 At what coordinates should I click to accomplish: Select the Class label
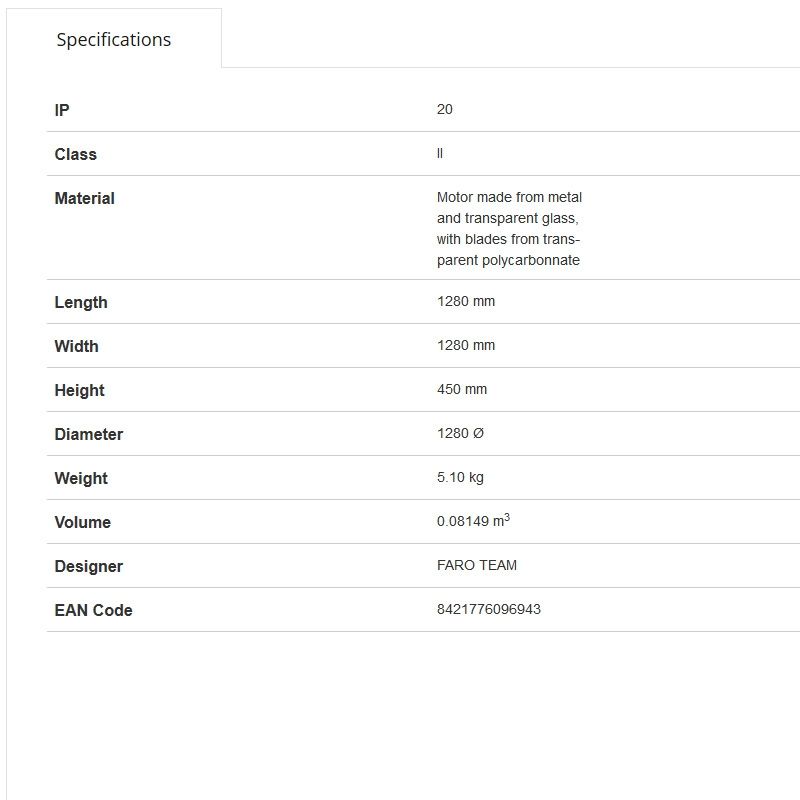pyautogui.click(x=75, y=154)
